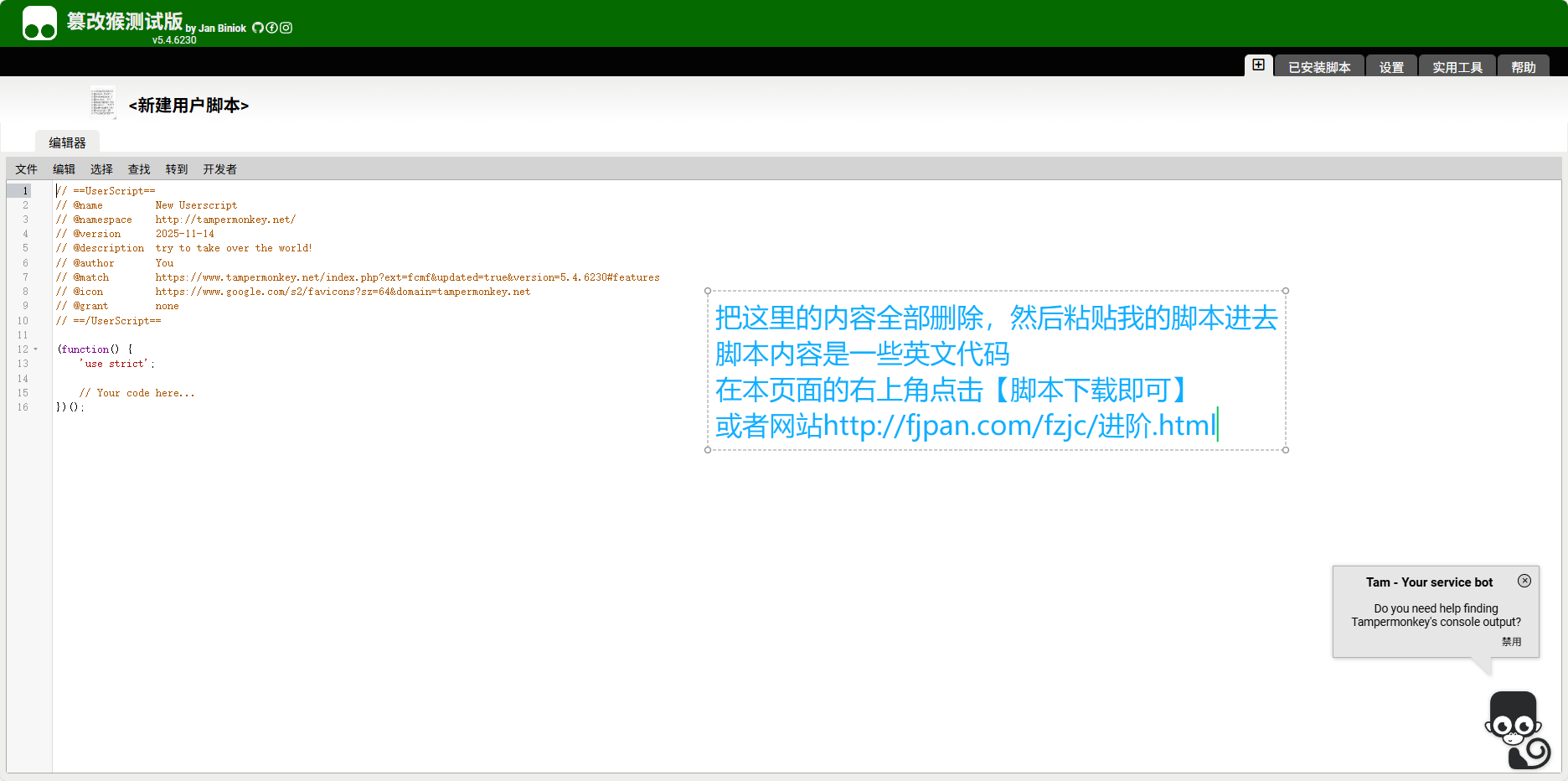Viewport: 1568px width, 781px height.
Task: Click the Instagram icon in the header
Action: point(286,27)
